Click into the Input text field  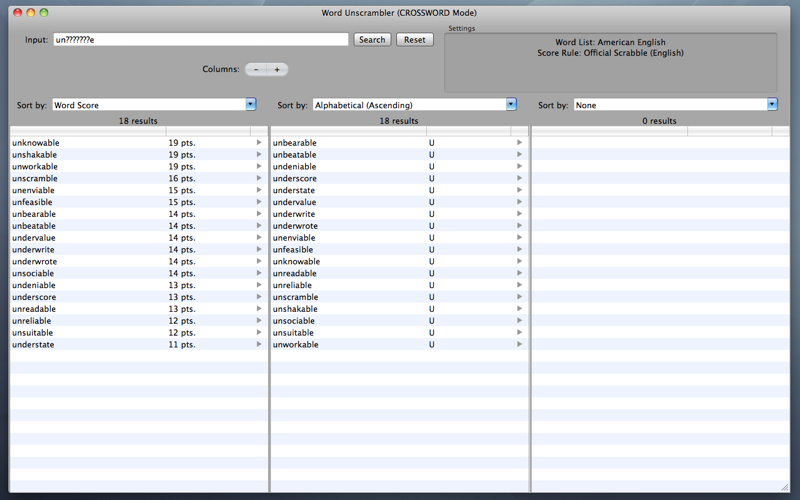tap(201, 40)
